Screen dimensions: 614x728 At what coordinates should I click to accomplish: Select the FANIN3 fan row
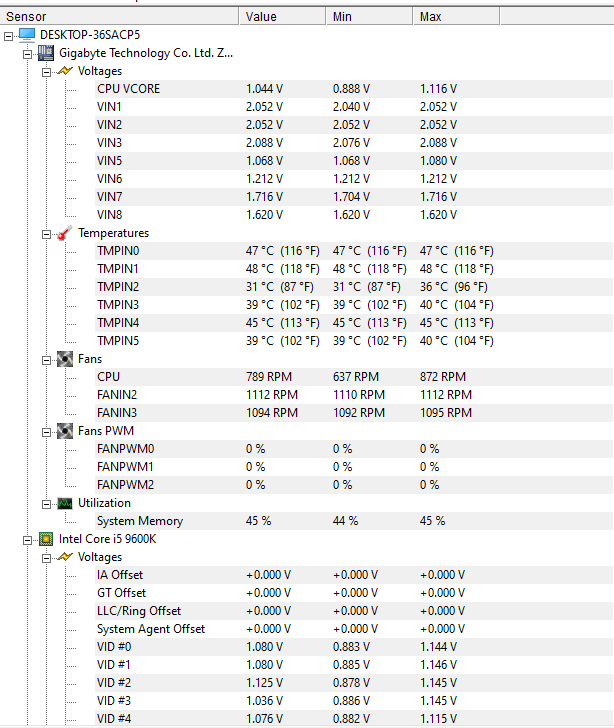tap(354, 413)
